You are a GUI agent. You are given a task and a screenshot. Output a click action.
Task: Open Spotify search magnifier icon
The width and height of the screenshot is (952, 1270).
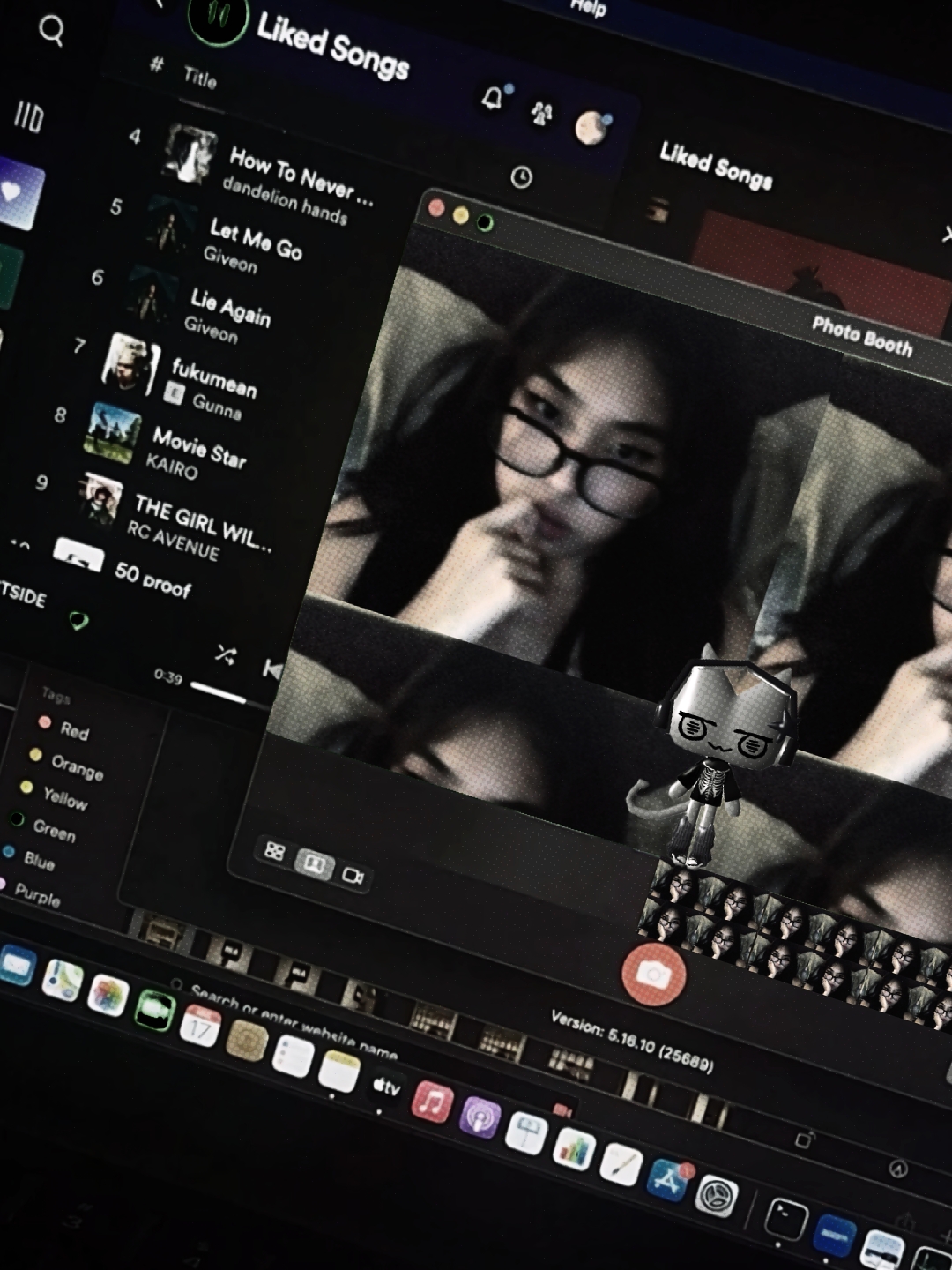click(51, 31)
